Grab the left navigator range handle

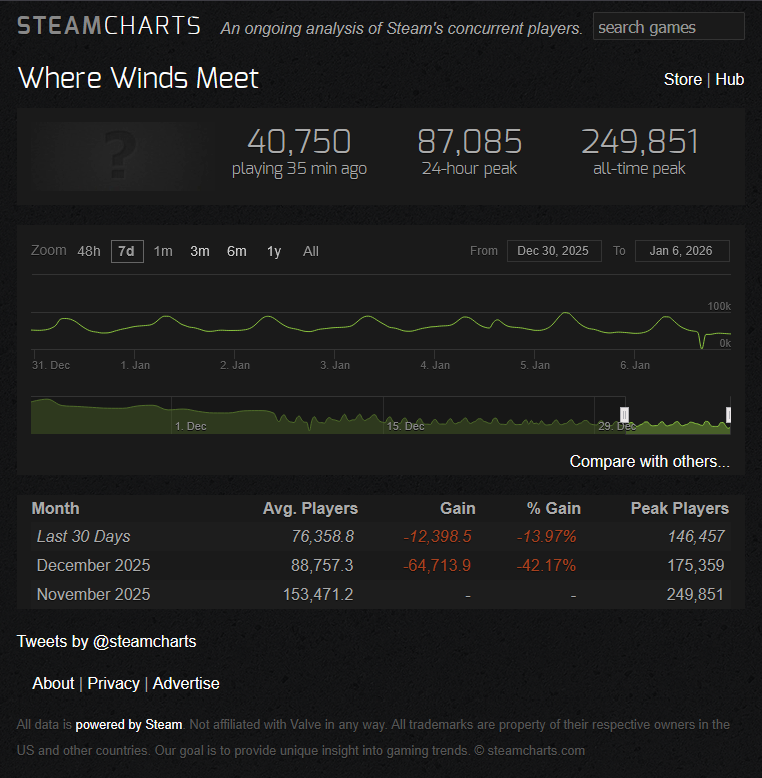[625, 415]
